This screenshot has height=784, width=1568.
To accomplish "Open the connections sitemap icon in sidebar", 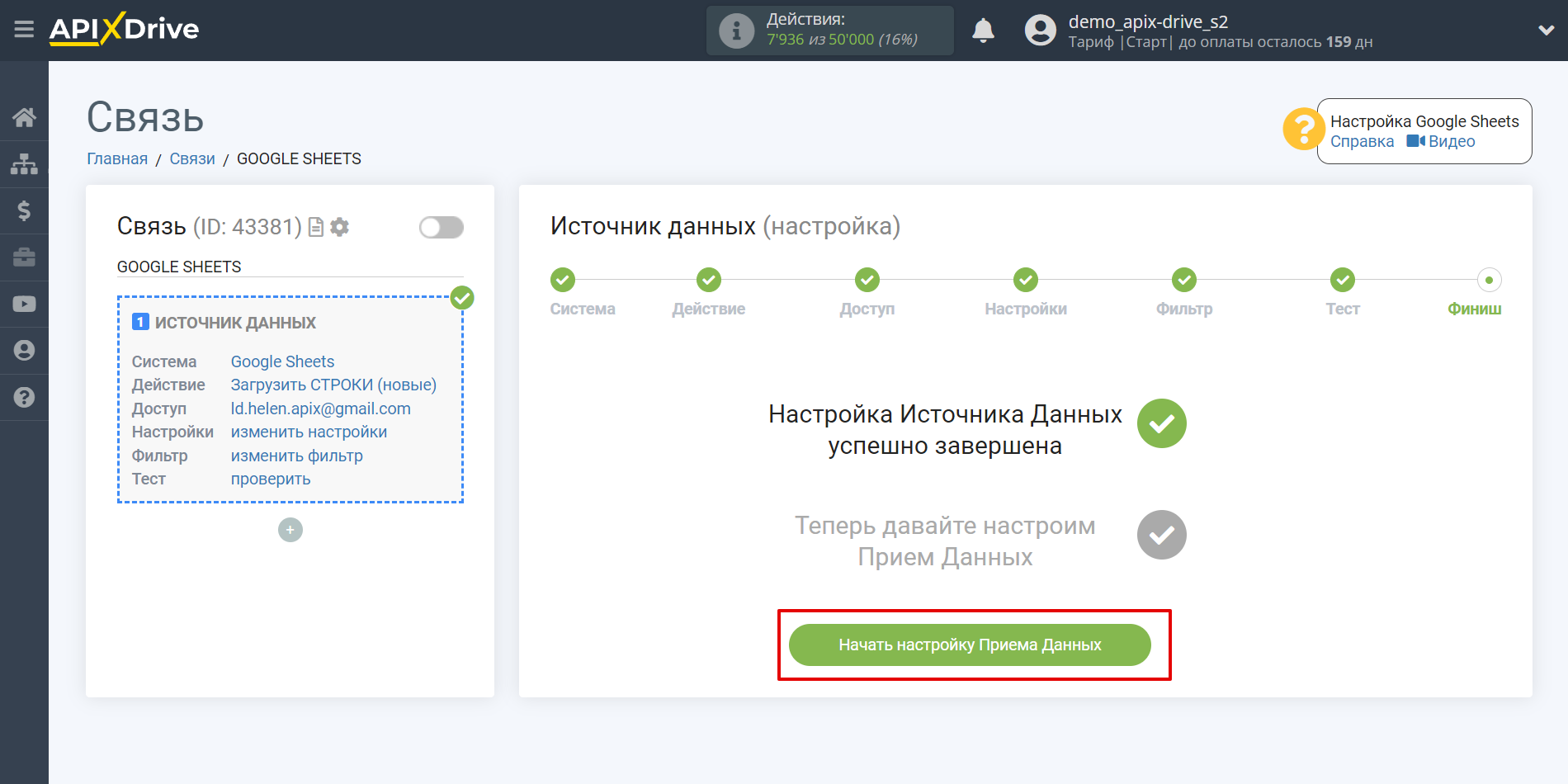I will point(24,164).
